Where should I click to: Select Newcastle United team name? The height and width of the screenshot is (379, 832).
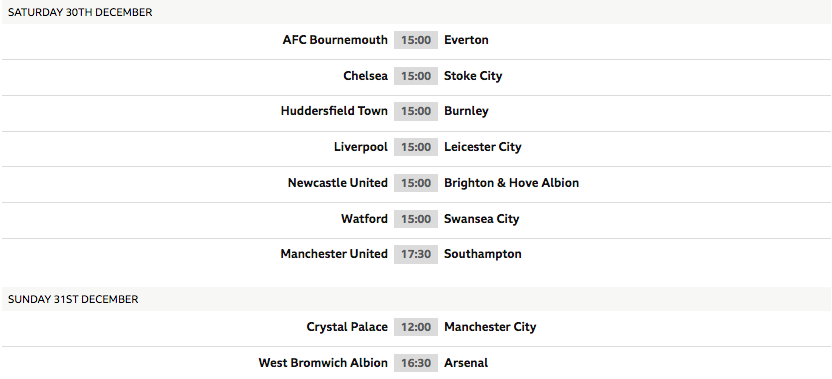pos(337,183)
